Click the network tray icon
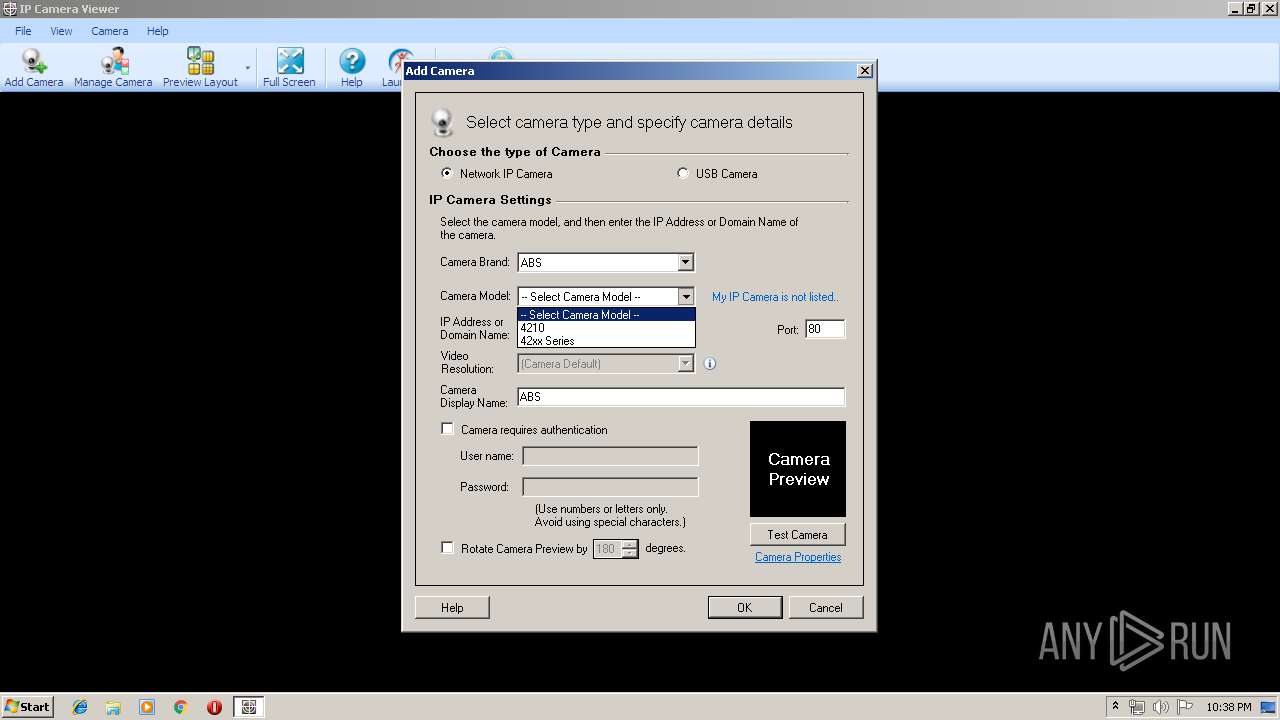 point(1137,707)
